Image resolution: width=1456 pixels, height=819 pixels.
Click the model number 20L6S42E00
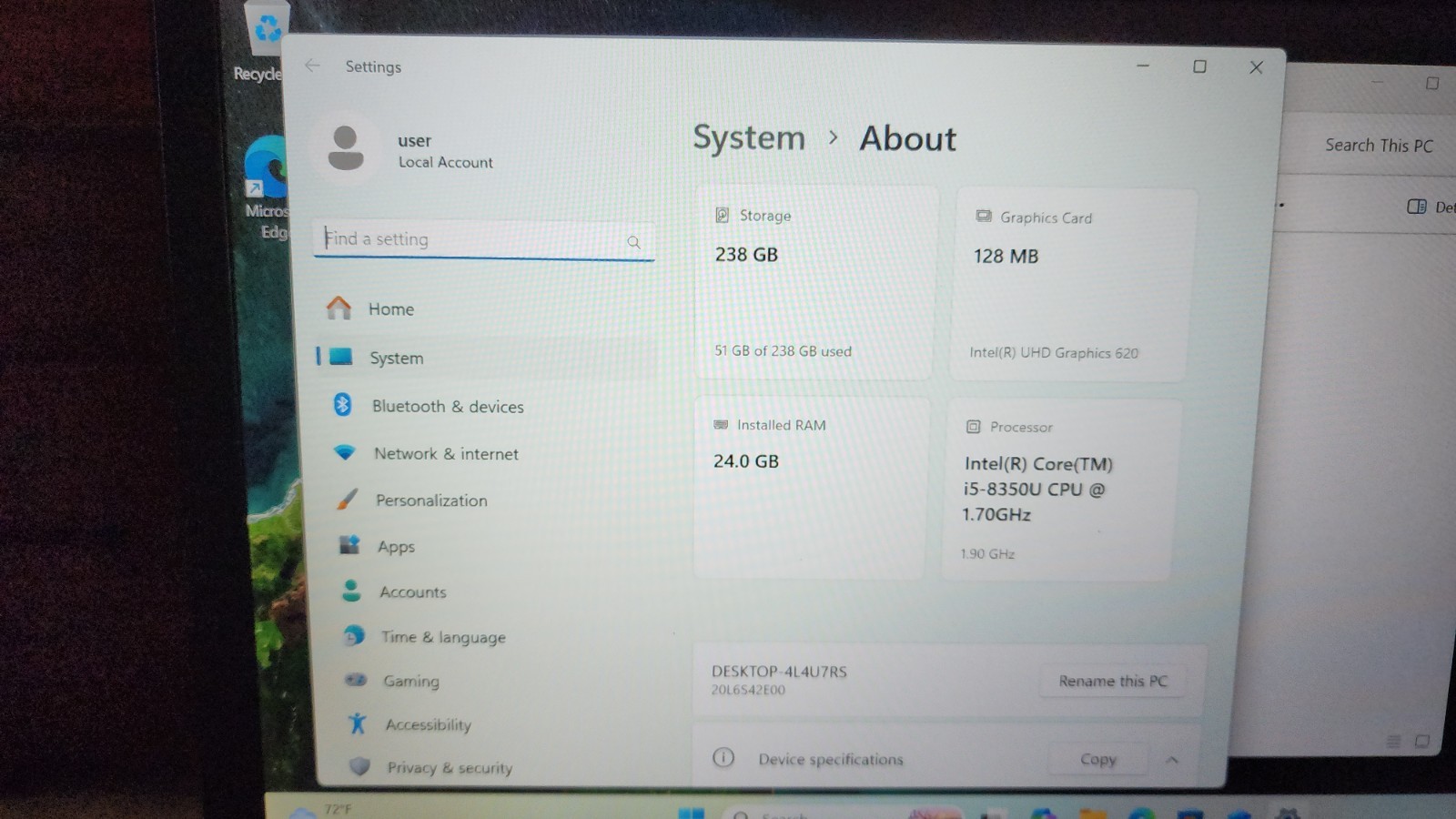tap(748, 691)
